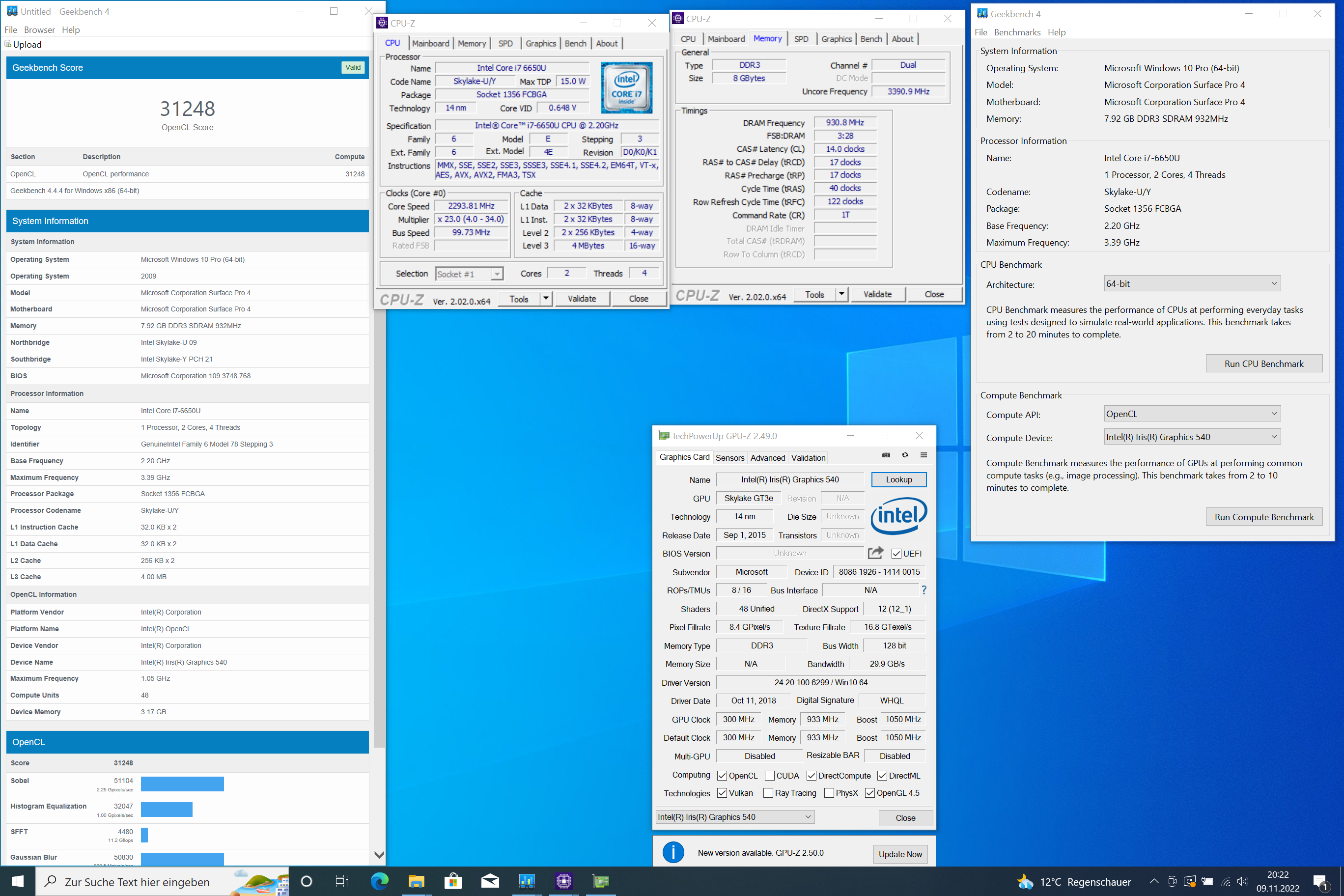Image resolution: width=1344 pixels, height=896 pixels.
Task: Click the volume speaker tray icon
Action: coord(1242,881)
